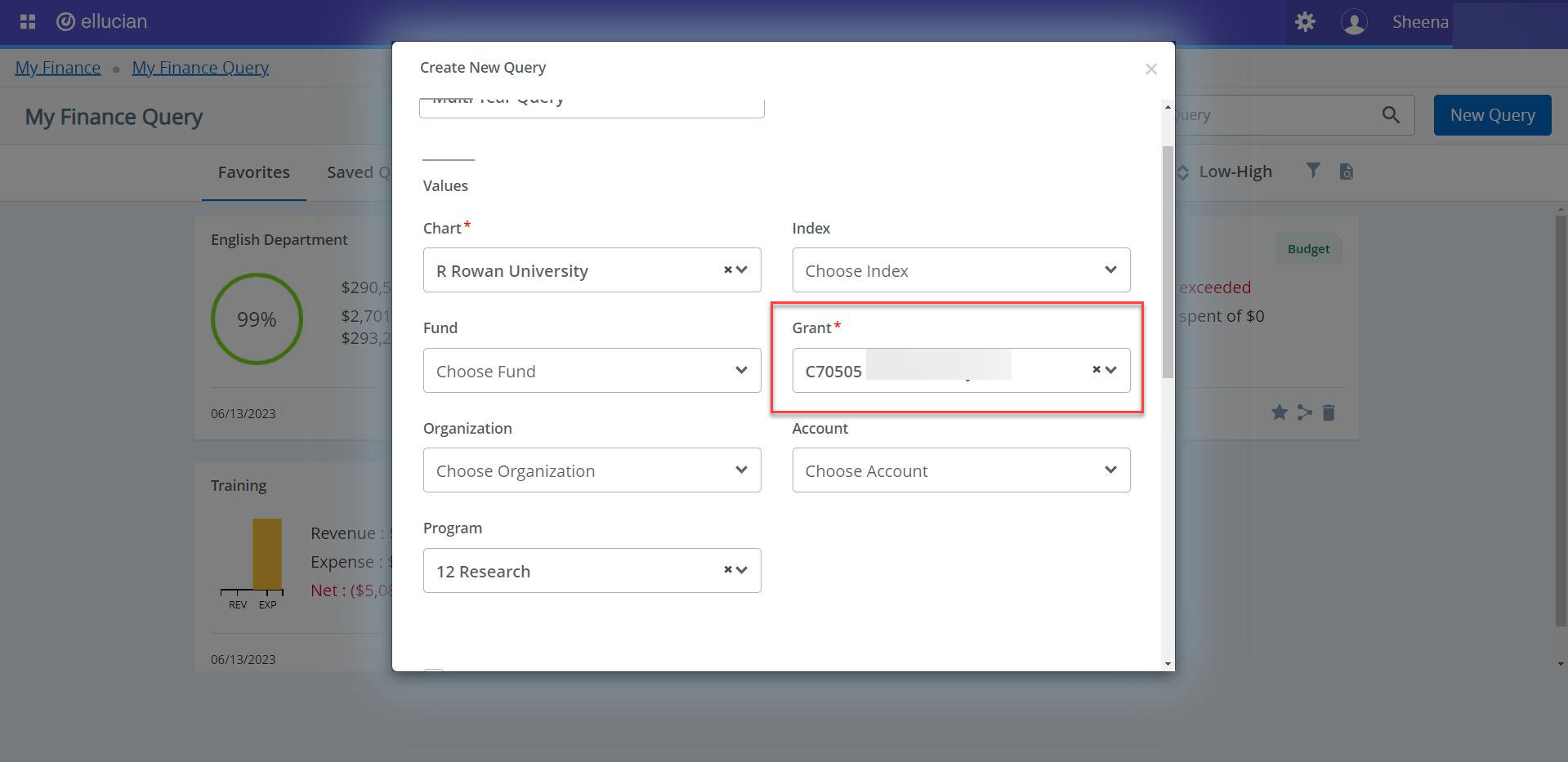Screen dimensions: 1568x762
Task: Share the query using the share icon
Action: pos(1304,412)
